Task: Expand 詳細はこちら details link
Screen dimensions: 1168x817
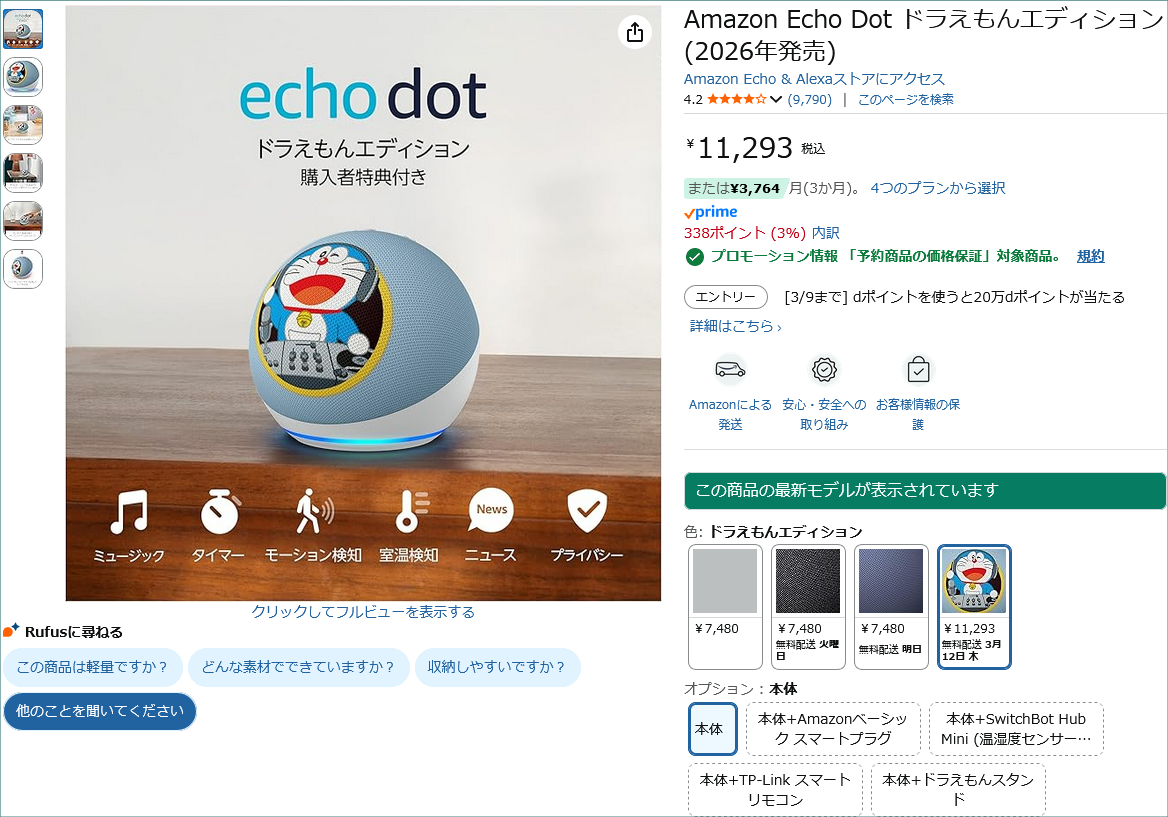Action: click(735, 325)
